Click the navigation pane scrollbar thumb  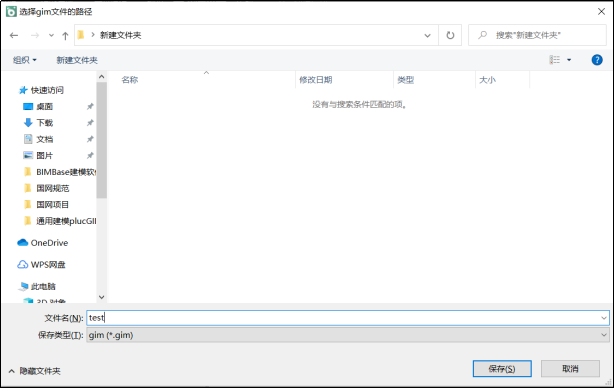102,140
